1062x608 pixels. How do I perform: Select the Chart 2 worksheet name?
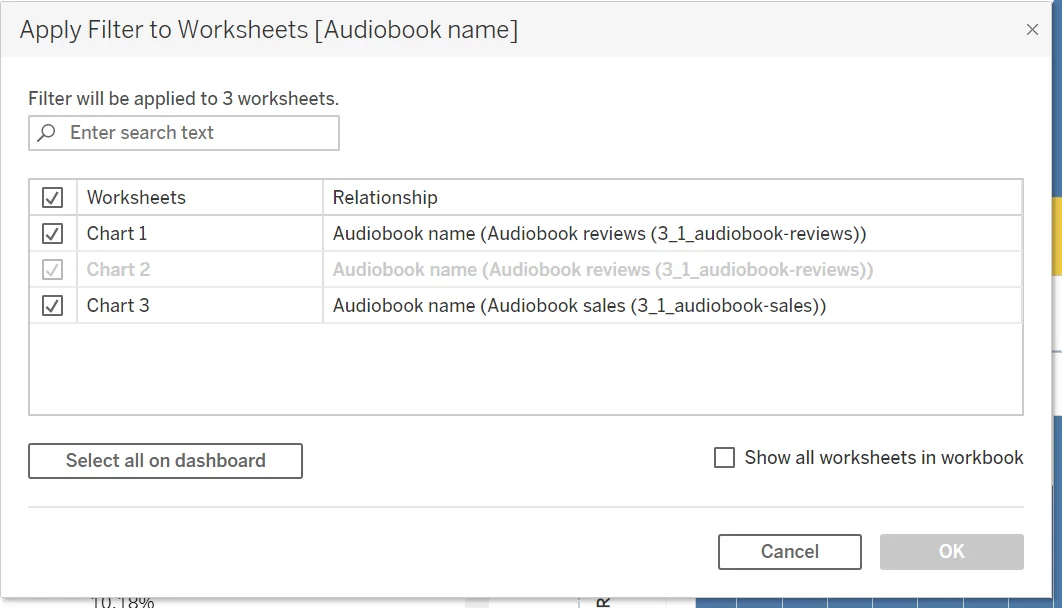click(x=118, y=270)
